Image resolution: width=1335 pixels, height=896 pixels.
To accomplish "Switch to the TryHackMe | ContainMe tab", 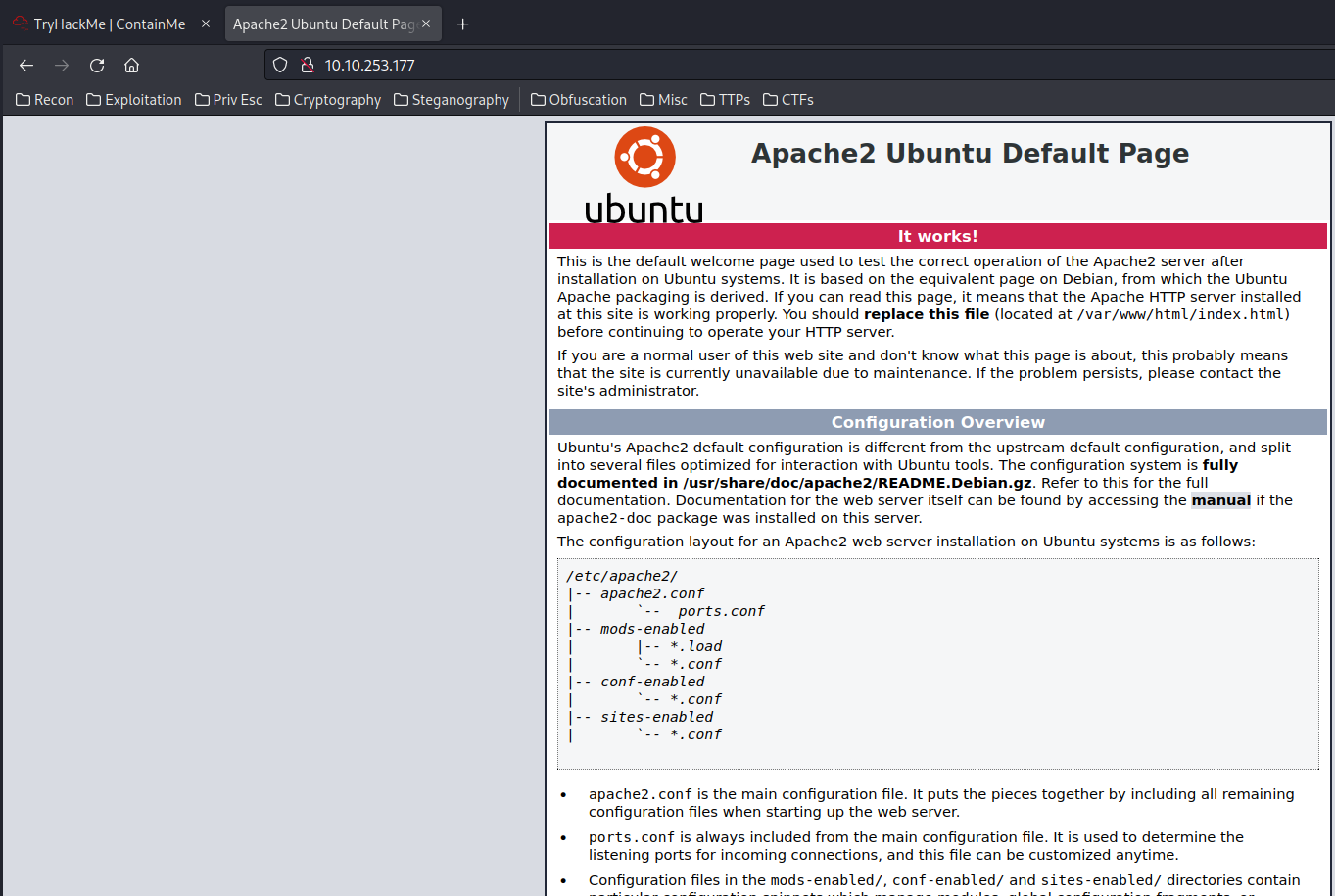I will coord(111,24).
